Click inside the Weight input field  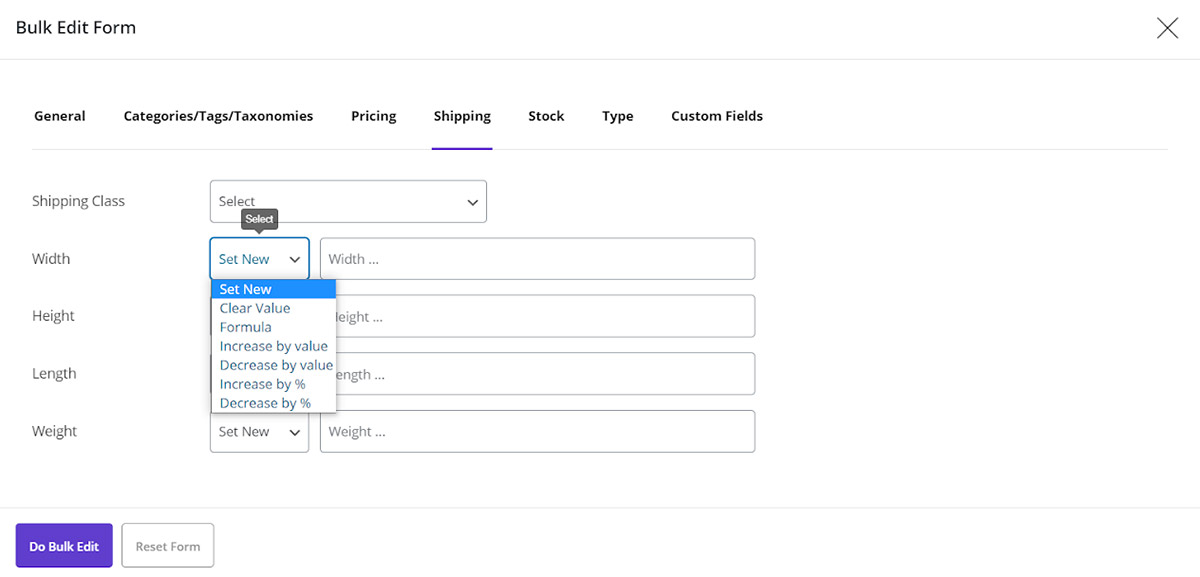click(x=537, y=431)
